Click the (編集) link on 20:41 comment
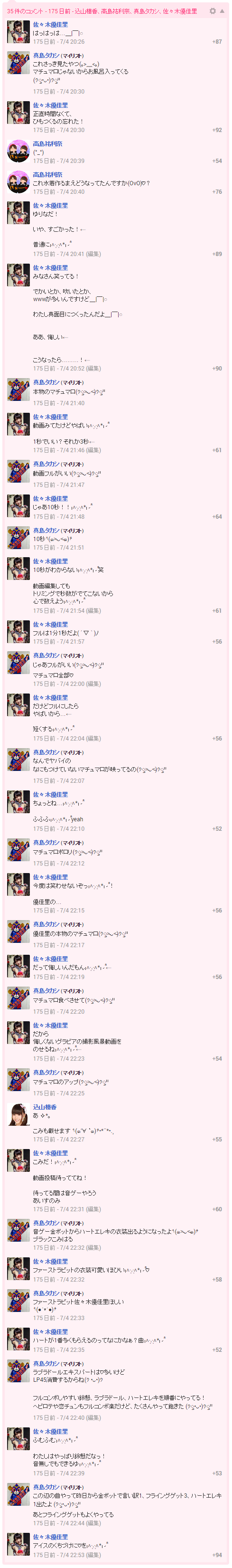The image size is (232, 1568). point(93,255)
